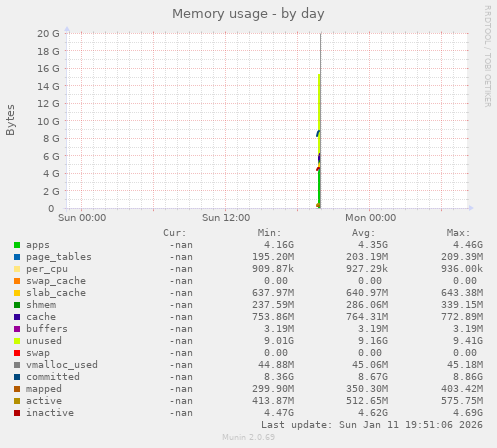The height and width of the screenshot is (448, 497).
Task: Click the 'shmem' legend label
Action: coord(41,305)
